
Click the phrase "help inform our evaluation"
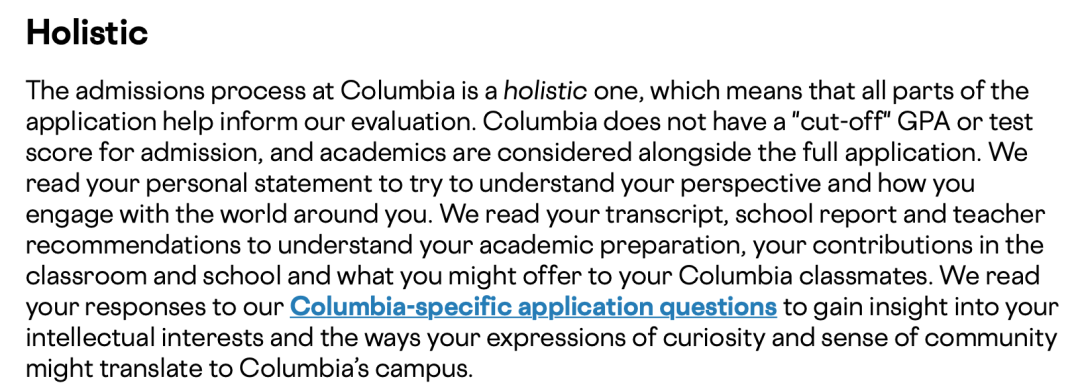320,122
